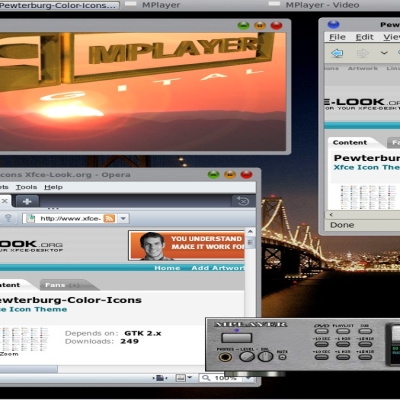The height and width of the screenshot is (400, 400).
Task: Click the Opera address field showing http://www.xfce-
Action: 70,219
